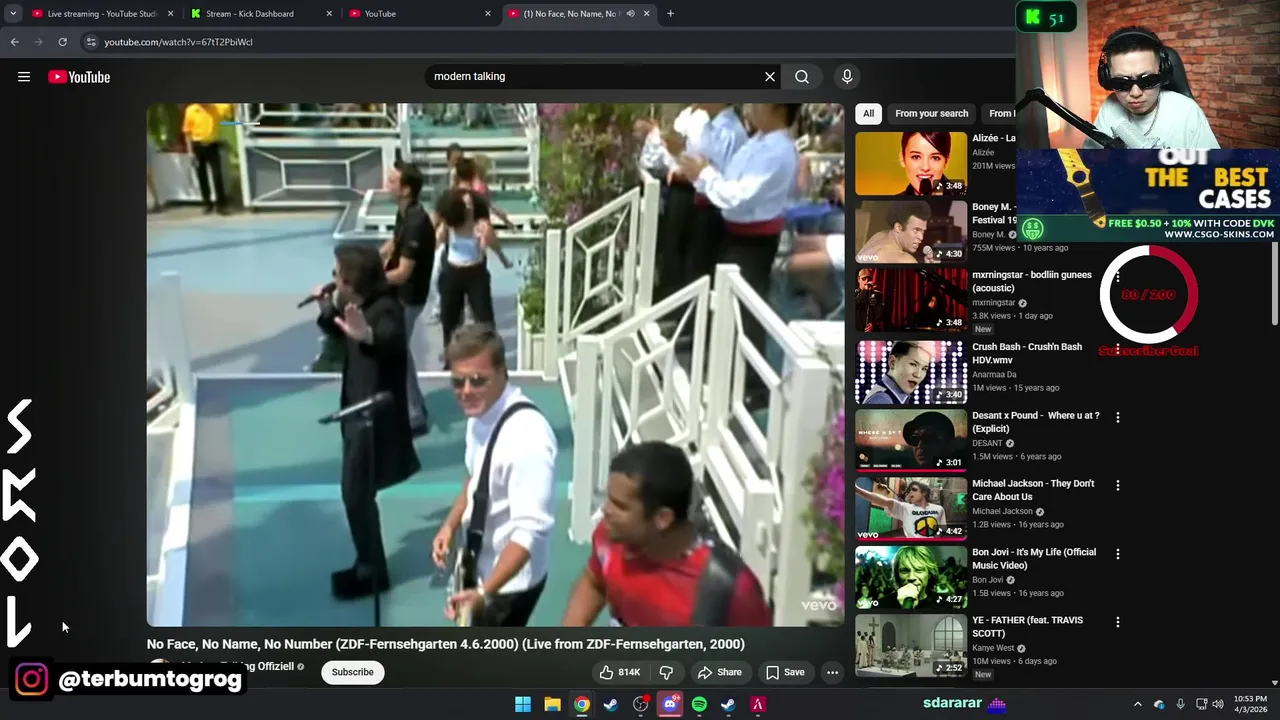The width and height of the screenshot is (1280, 720).
Task: Open Boney M. video thumbnail
Action: coord(911,232)
